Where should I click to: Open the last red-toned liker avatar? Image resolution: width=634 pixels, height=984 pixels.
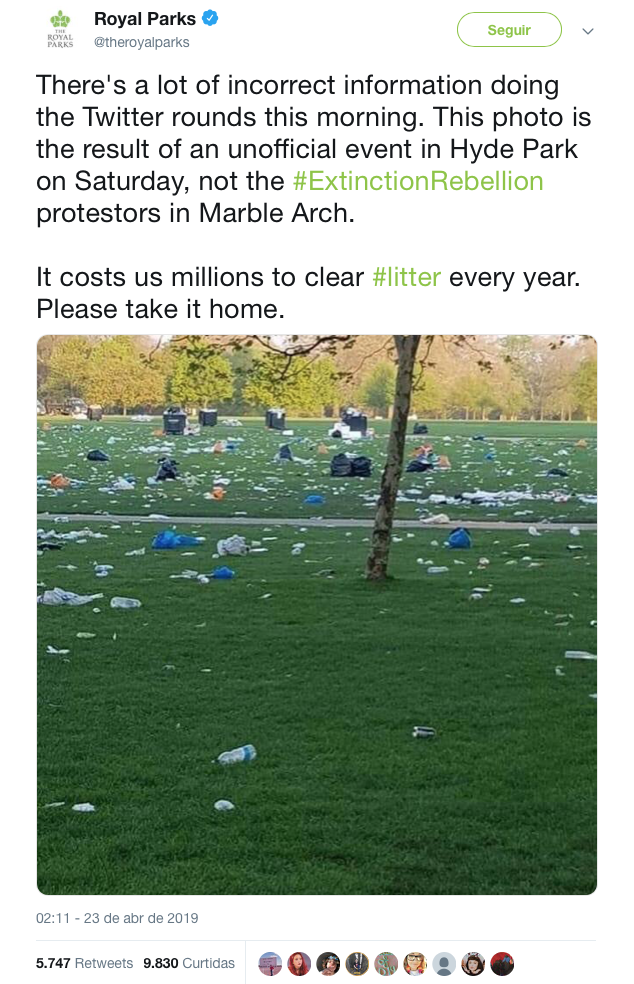(502, 964)
